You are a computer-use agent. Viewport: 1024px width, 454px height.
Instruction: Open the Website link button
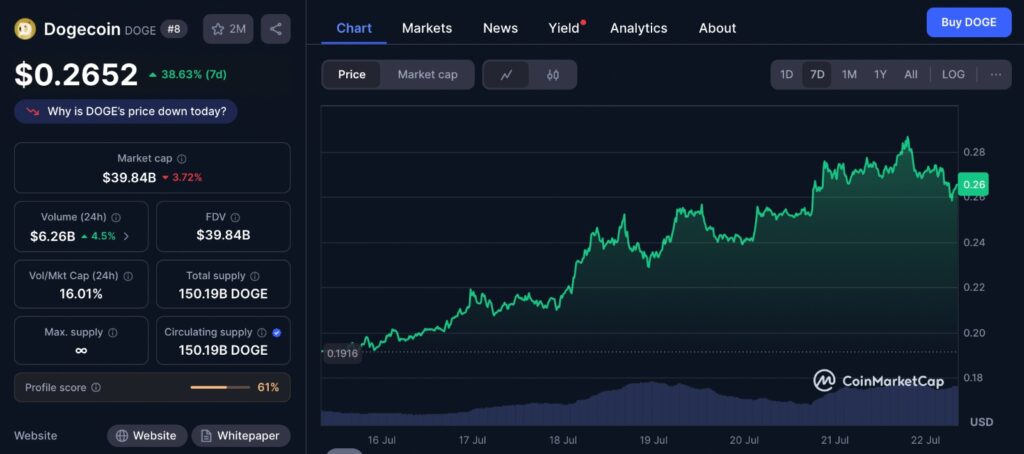(147, 436)
